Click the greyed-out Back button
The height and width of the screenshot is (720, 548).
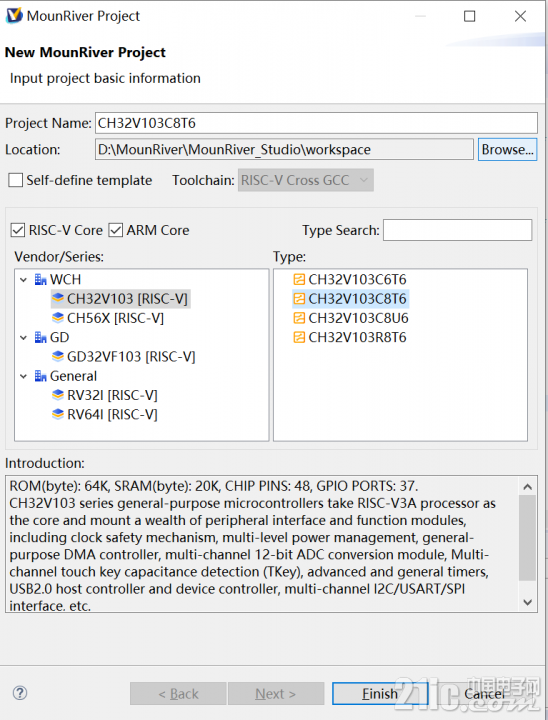point(178,693)
